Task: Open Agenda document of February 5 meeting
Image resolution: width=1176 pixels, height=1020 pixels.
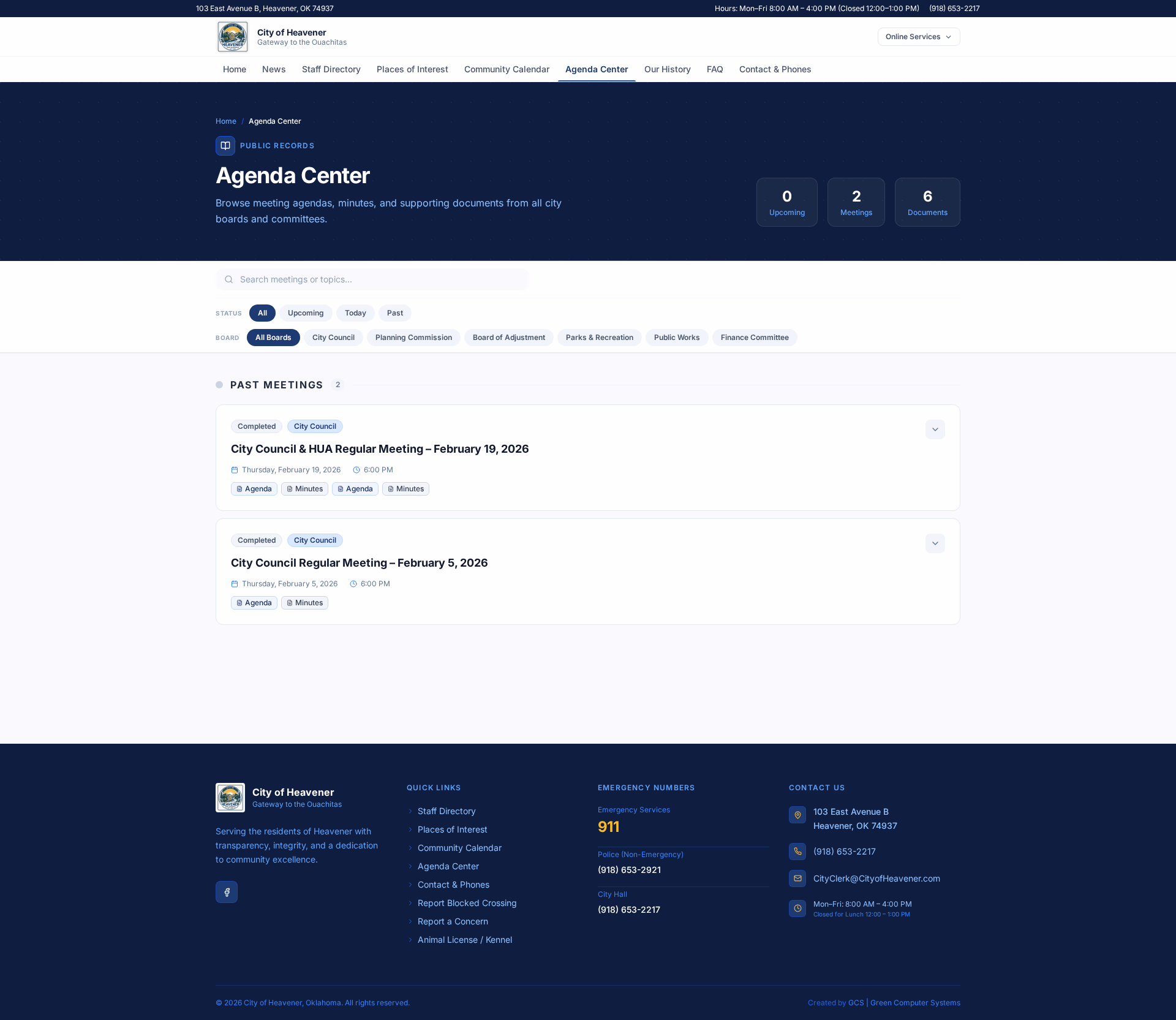Action: (x=254, y=603)
